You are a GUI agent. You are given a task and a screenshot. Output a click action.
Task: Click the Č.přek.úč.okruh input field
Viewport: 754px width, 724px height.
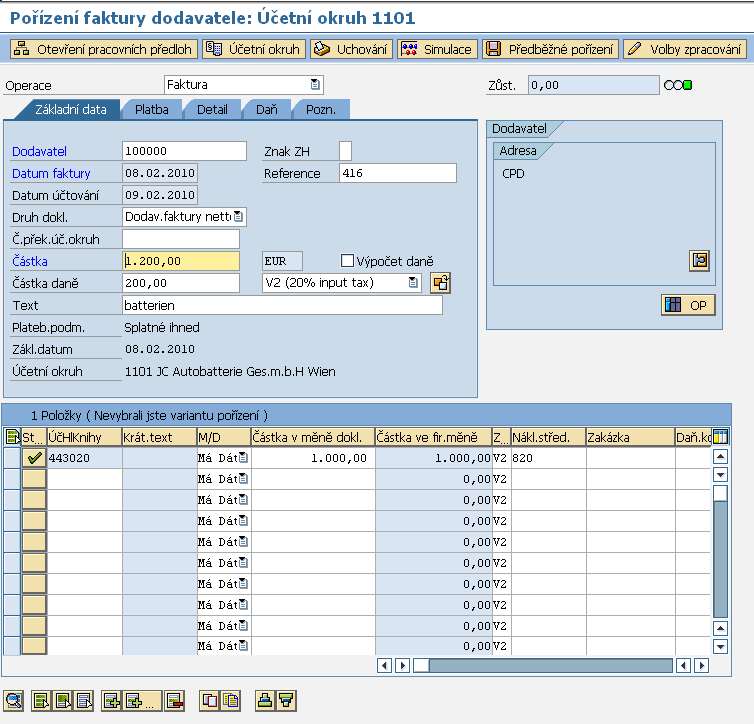coord(181,239)
